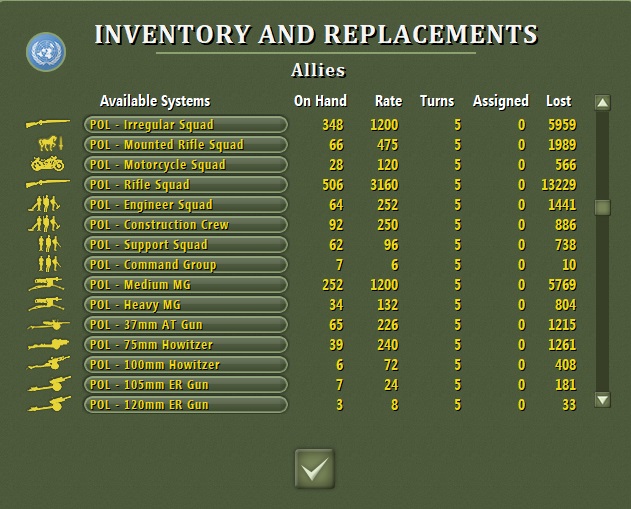This screenshot has height=509, width=631.
Task: Open the POL - Construction Crew entry
Action: [x=186, y=225]
